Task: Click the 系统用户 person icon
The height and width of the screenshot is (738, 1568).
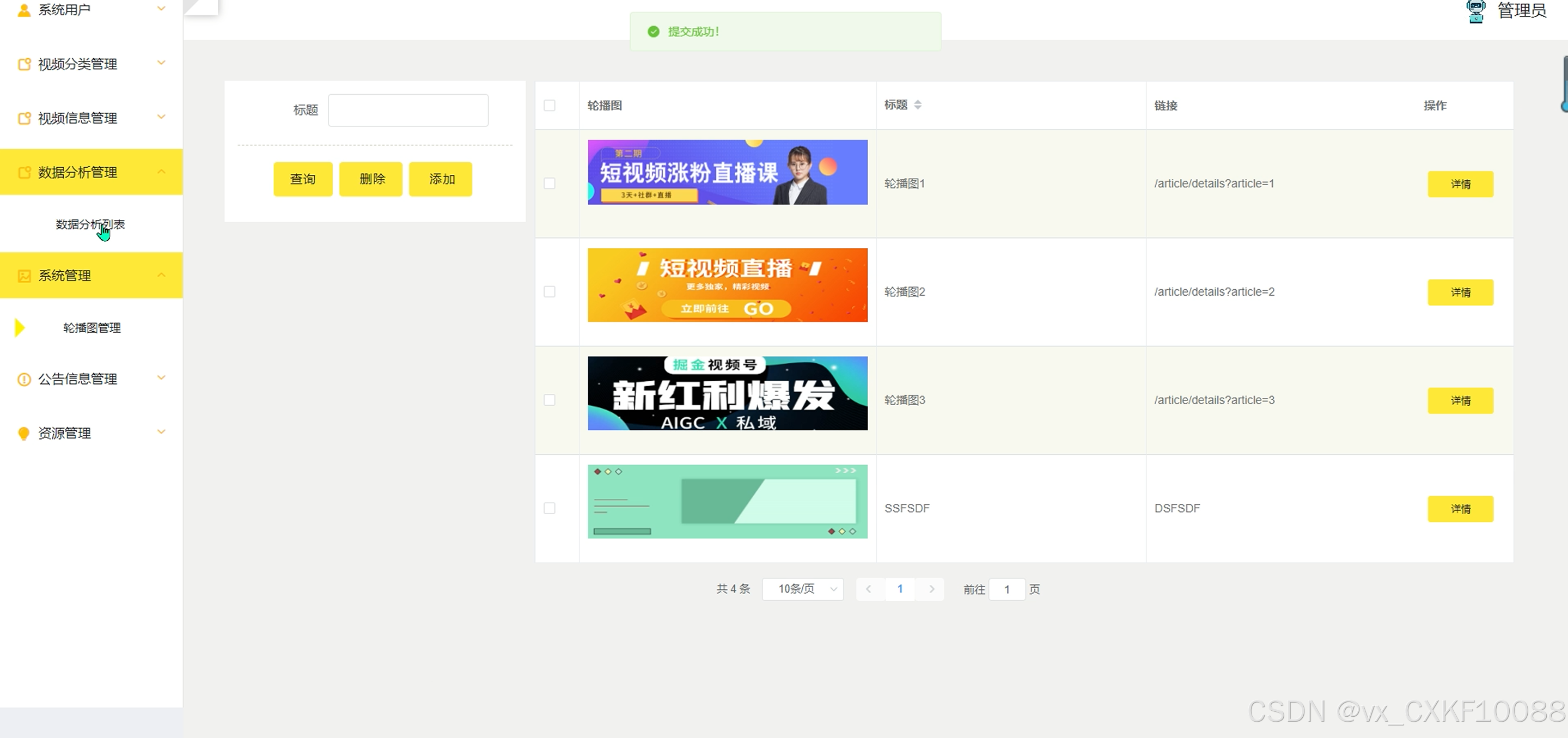Action: 24,10
